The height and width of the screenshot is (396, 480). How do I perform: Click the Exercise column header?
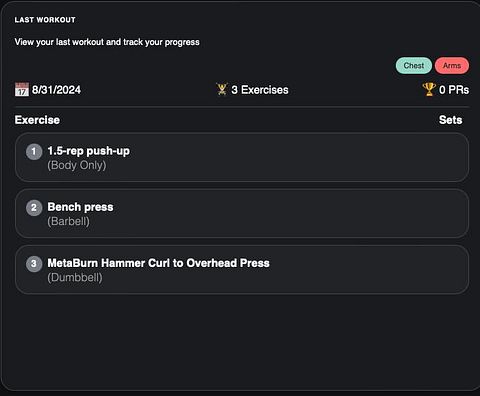click(x=37, y=120)
